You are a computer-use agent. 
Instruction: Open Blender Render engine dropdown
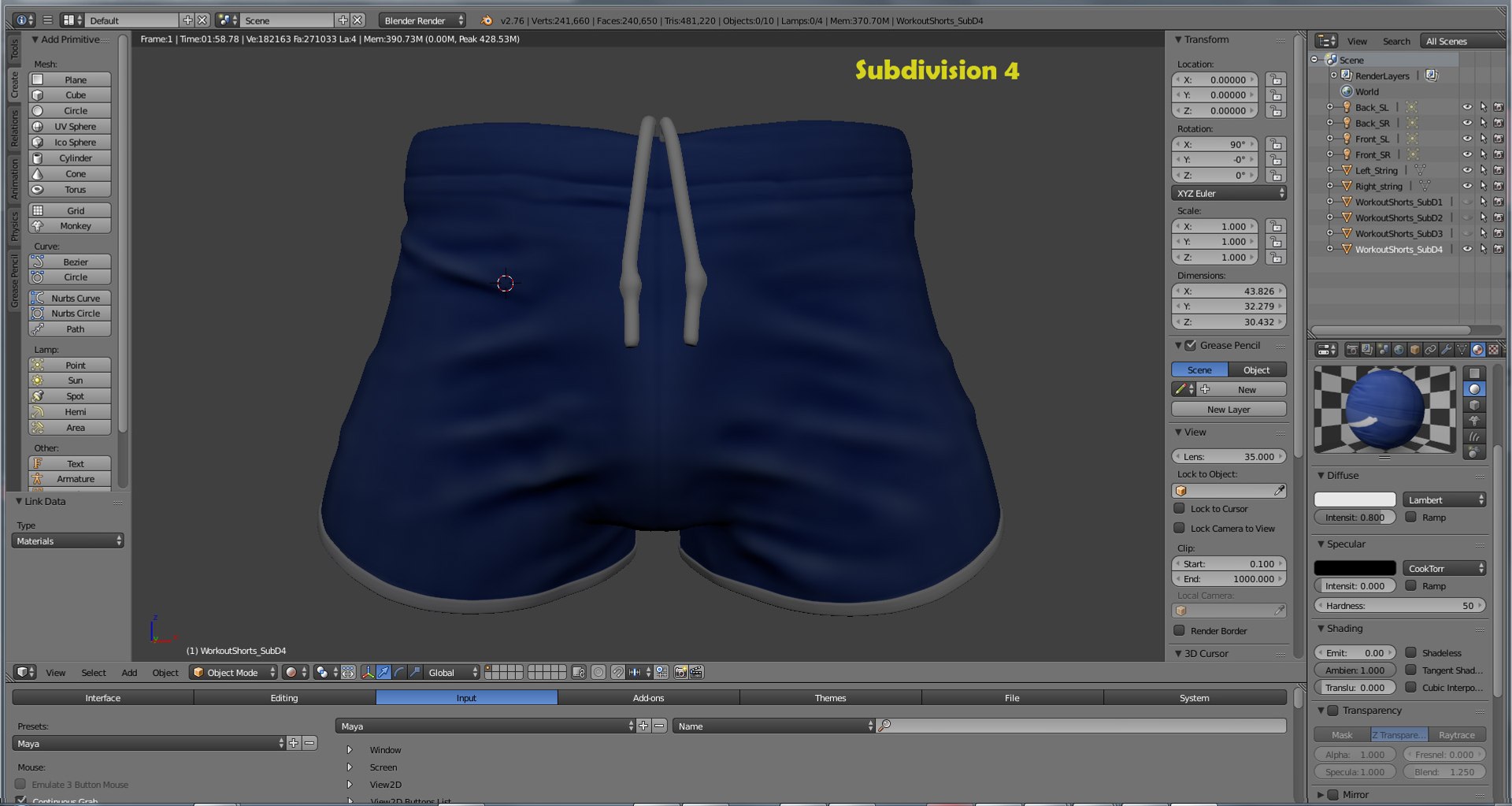tap(422, 20)
